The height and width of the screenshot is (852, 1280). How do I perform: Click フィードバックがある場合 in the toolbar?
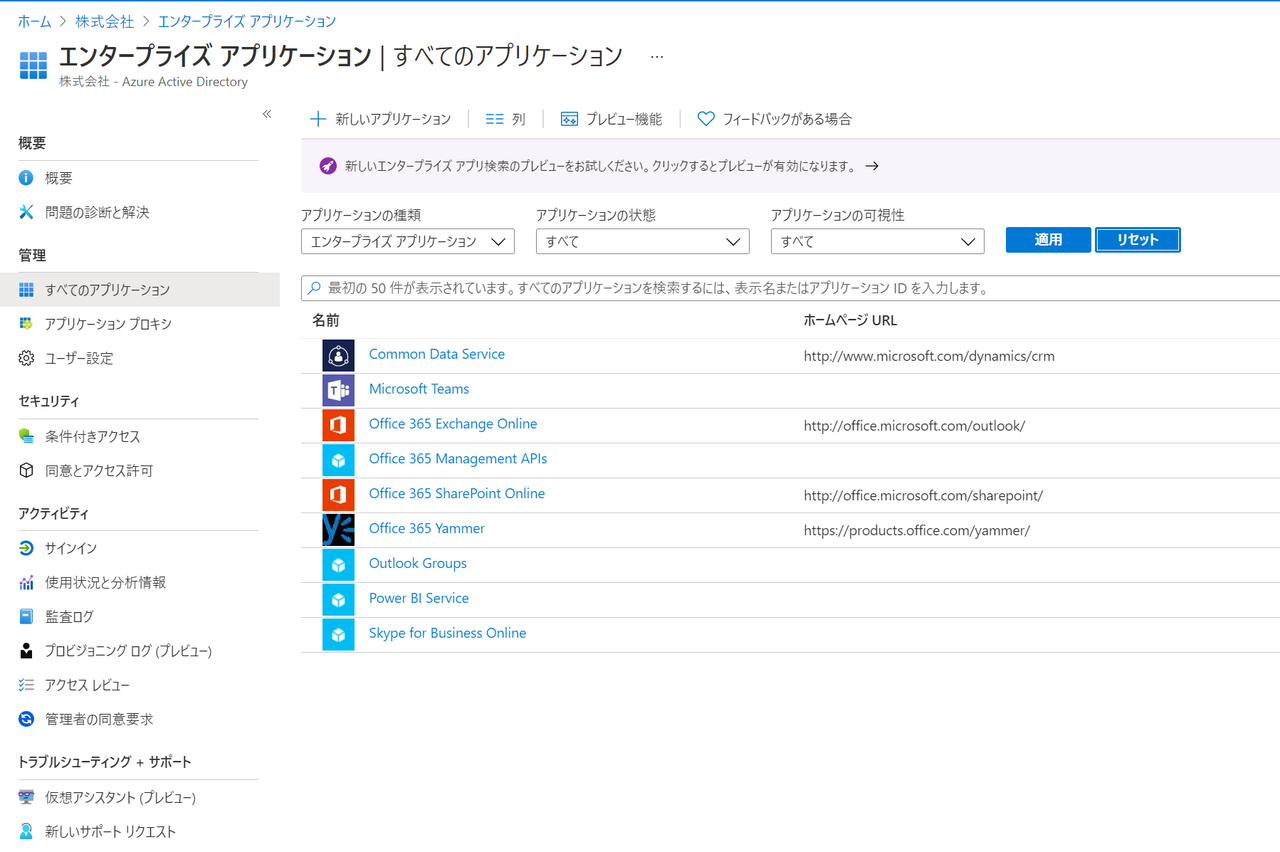(774, 119)
